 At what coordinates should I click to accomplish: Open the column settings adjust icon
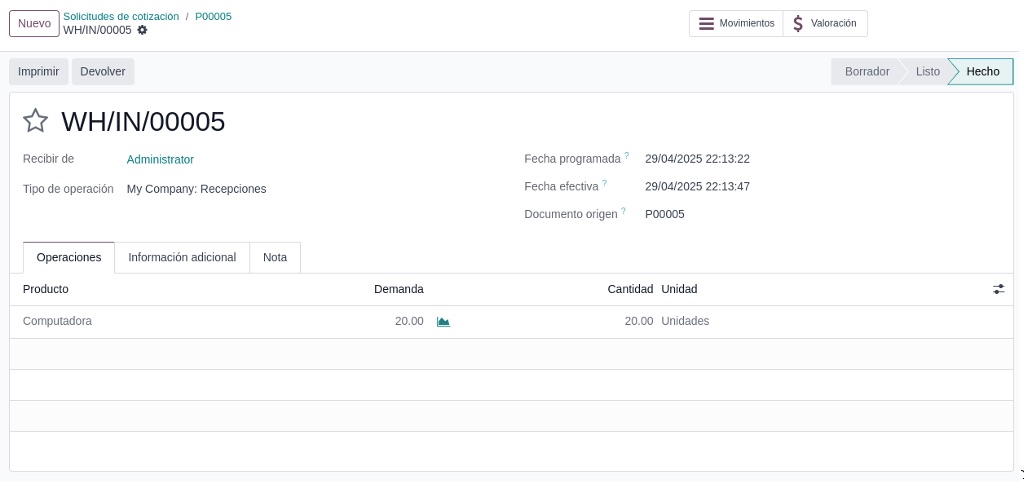[999, 289]
